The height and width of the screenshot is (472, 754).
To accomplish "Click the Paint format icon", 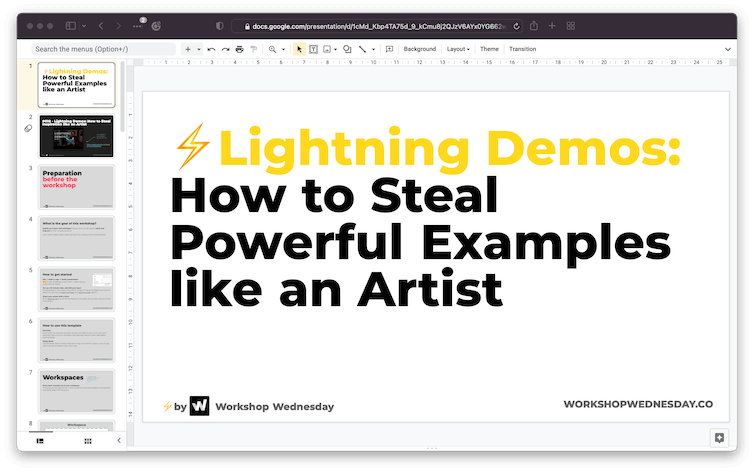I will tap(253, 49).
